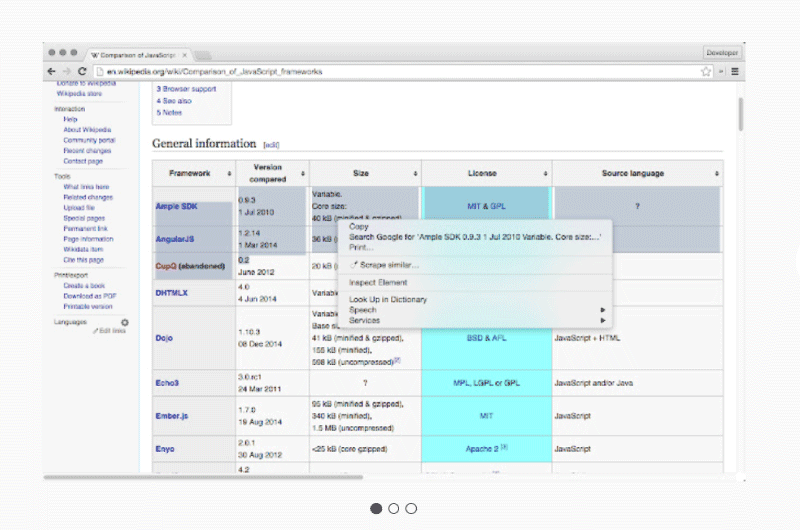Open the languages settings gear icon
Screen dimensions: 800x530
coord(124,322)
